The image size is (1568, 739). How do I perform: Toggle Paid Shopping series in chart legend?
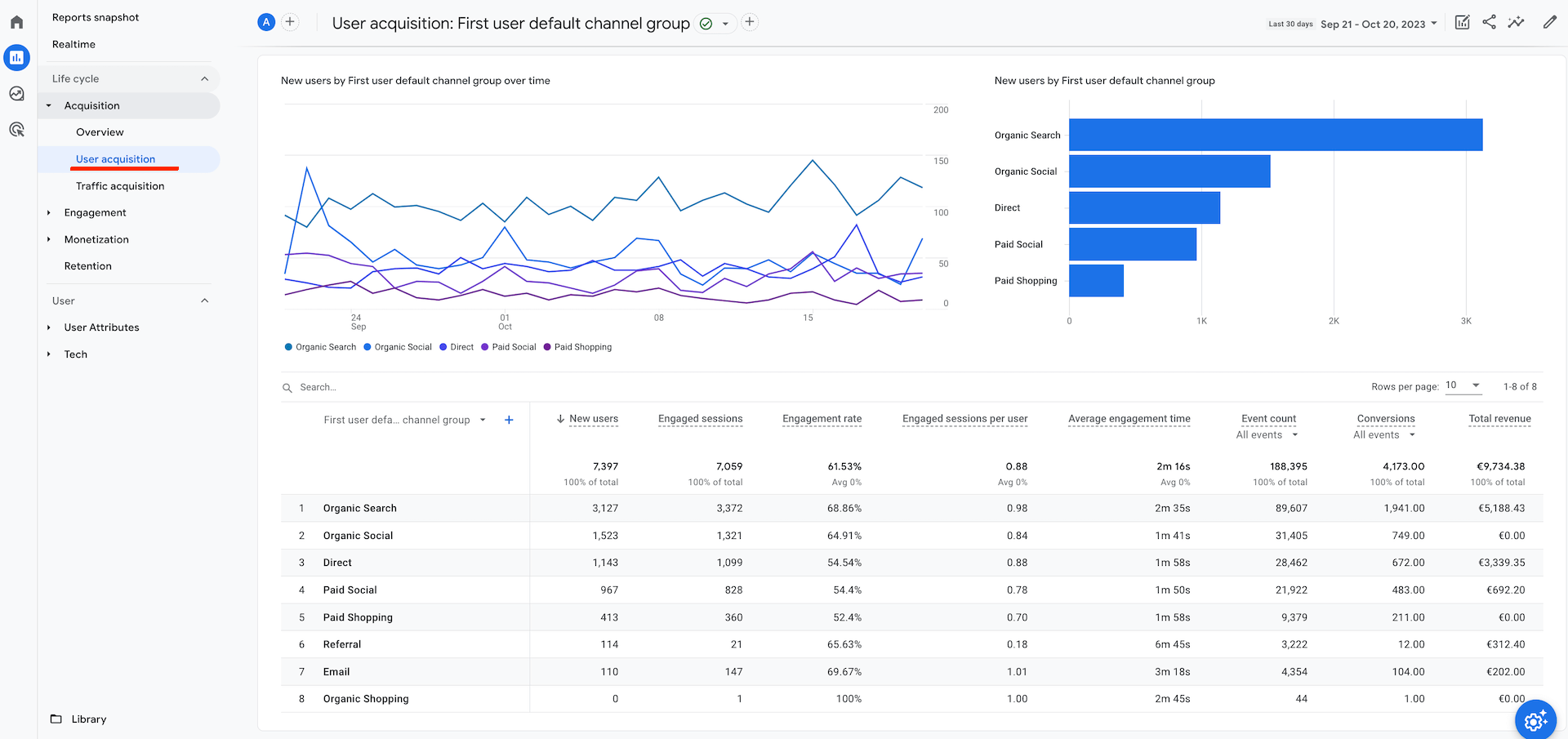[577, 347]
